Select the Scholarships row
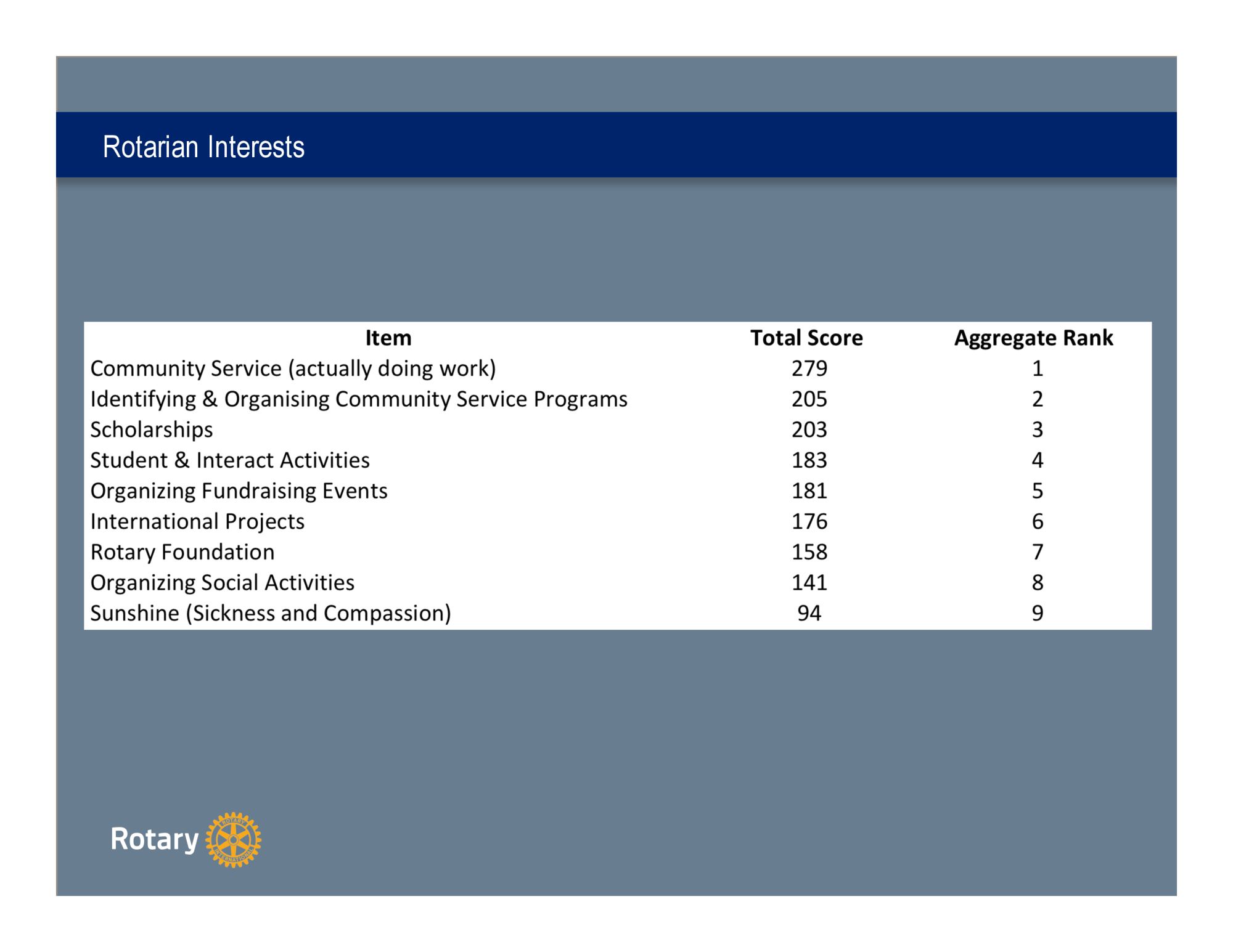The width and height of the screenshot is (1233, 952). [152, 429]
